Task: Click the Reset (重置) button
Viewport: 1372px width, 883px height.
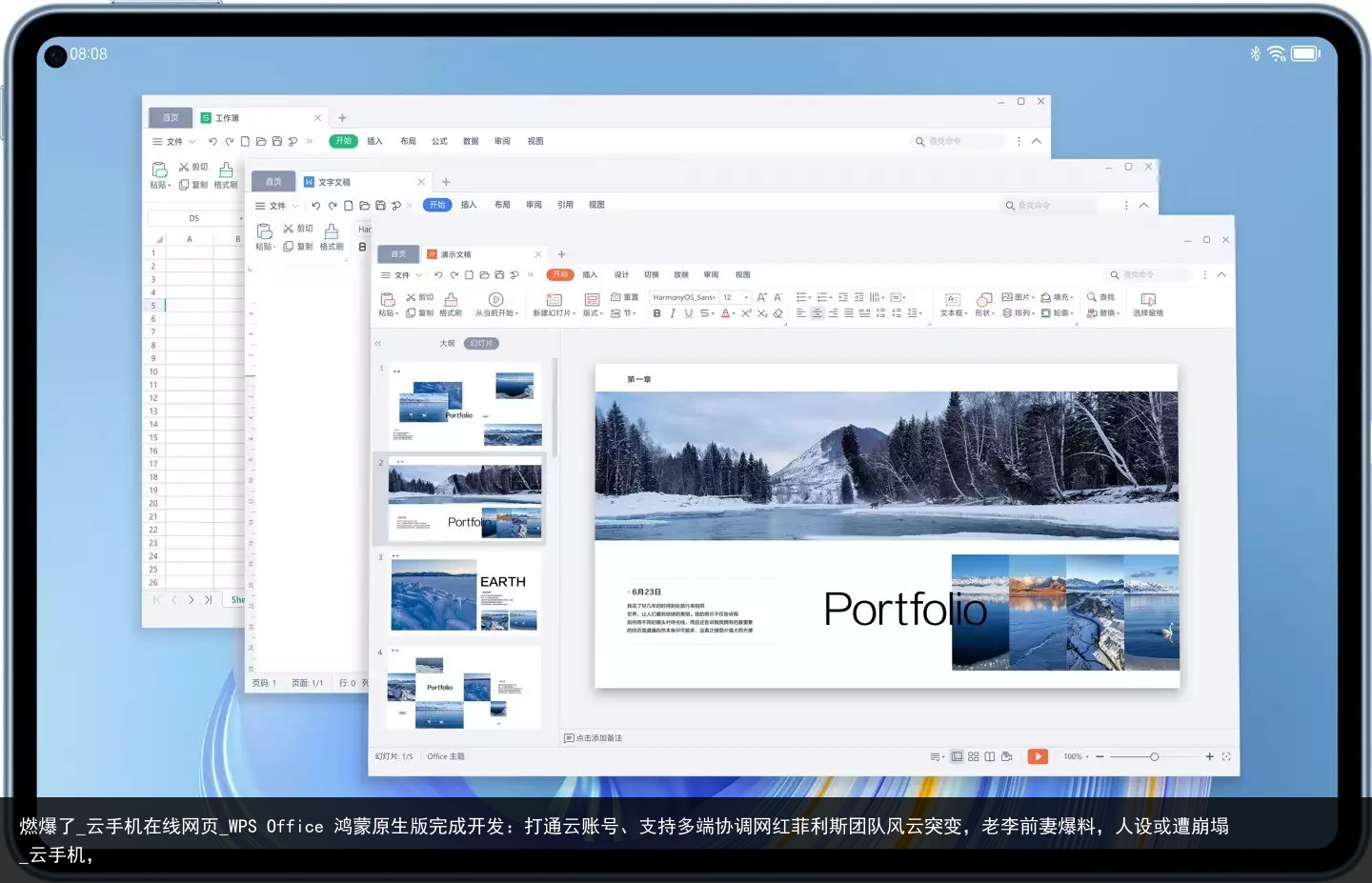Action: click(624, 297)
